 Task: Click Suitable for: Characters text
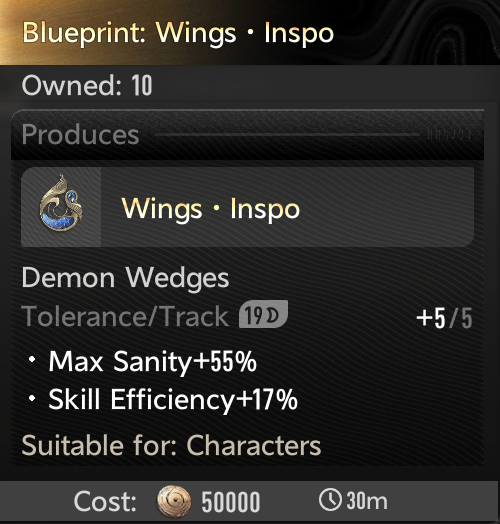(171, 445)
